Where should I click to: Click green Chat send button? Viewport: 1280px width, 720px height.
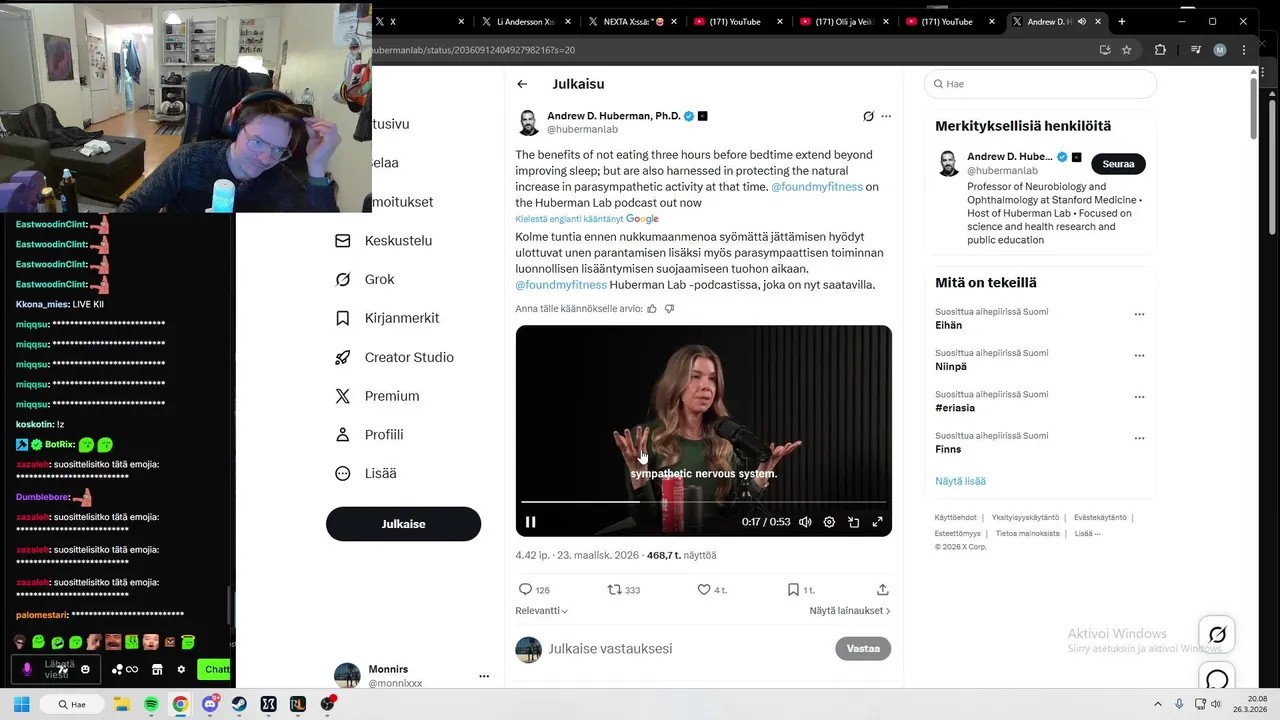[215, 669]
